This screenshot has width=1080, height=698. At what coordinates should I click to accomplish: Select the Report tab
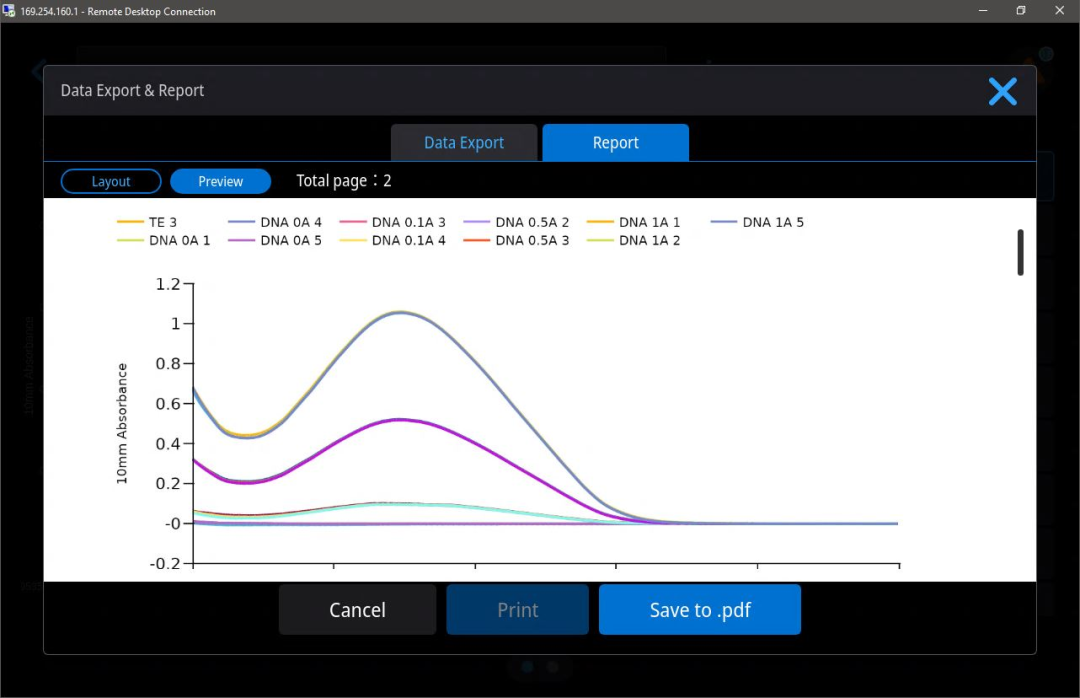click(615, 143)
